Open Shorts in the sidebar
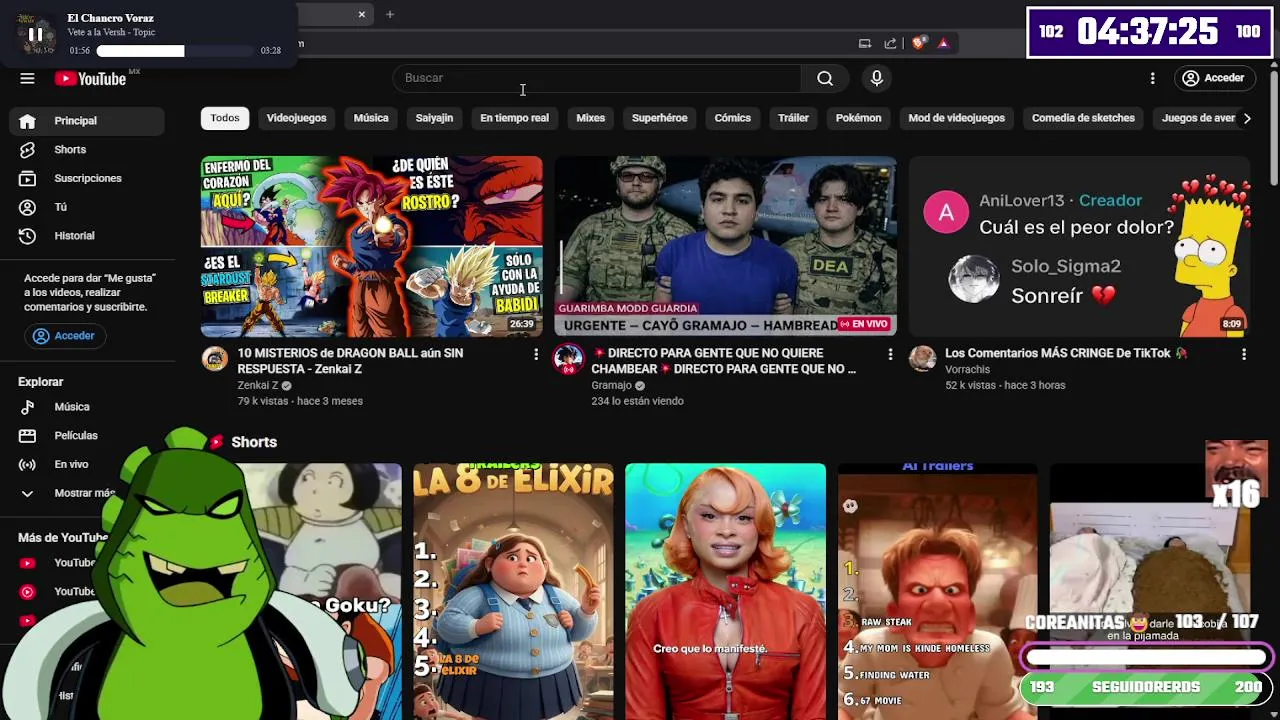Screen dimensions: 1280x720 tap(87, 150)
